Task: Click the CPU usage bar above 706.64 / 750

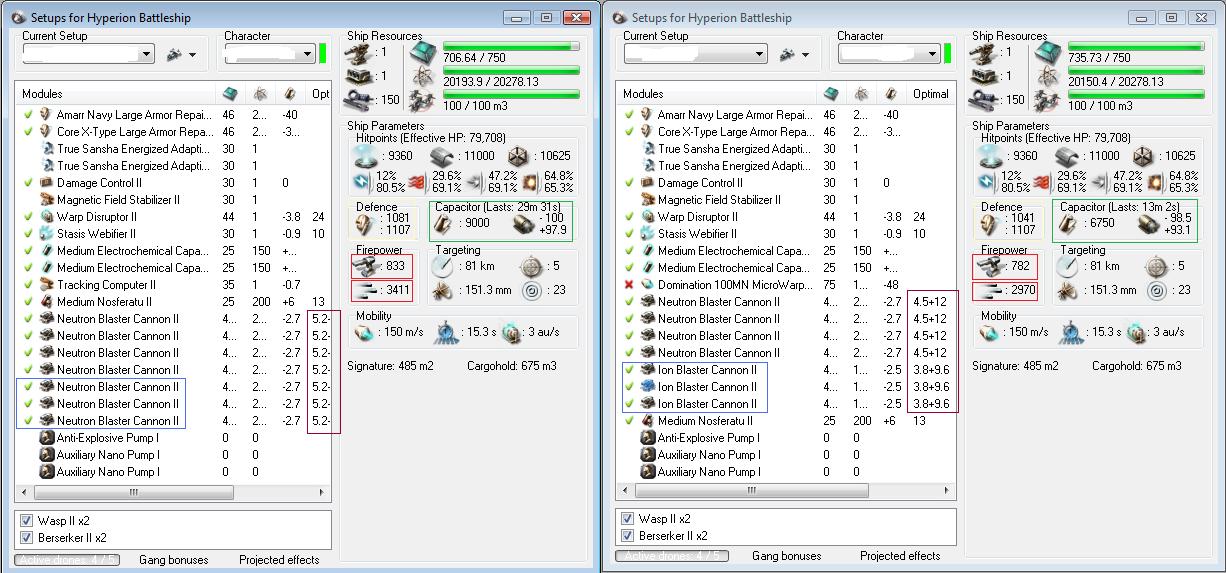Action: (511, 46)
